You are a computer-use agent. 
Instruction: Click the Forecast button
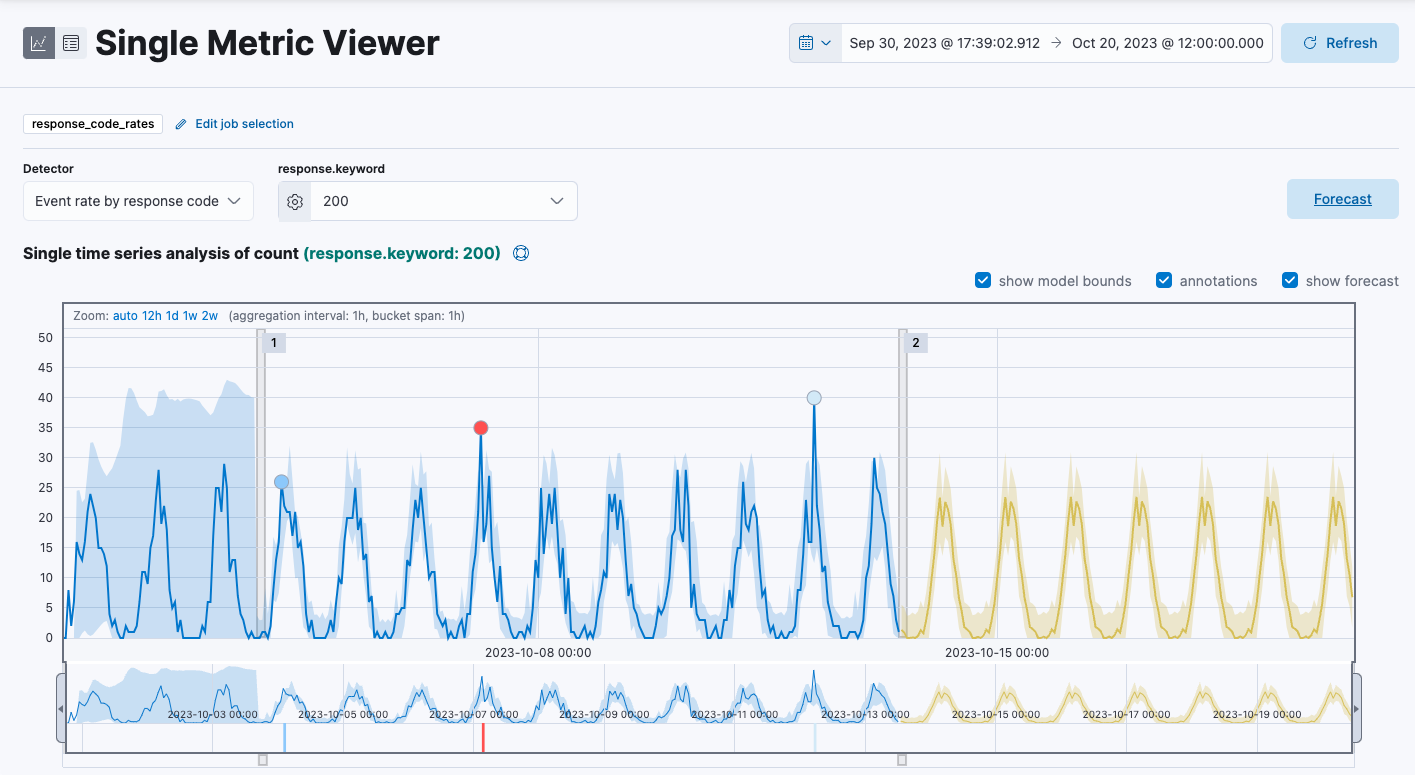point(1342,199)
